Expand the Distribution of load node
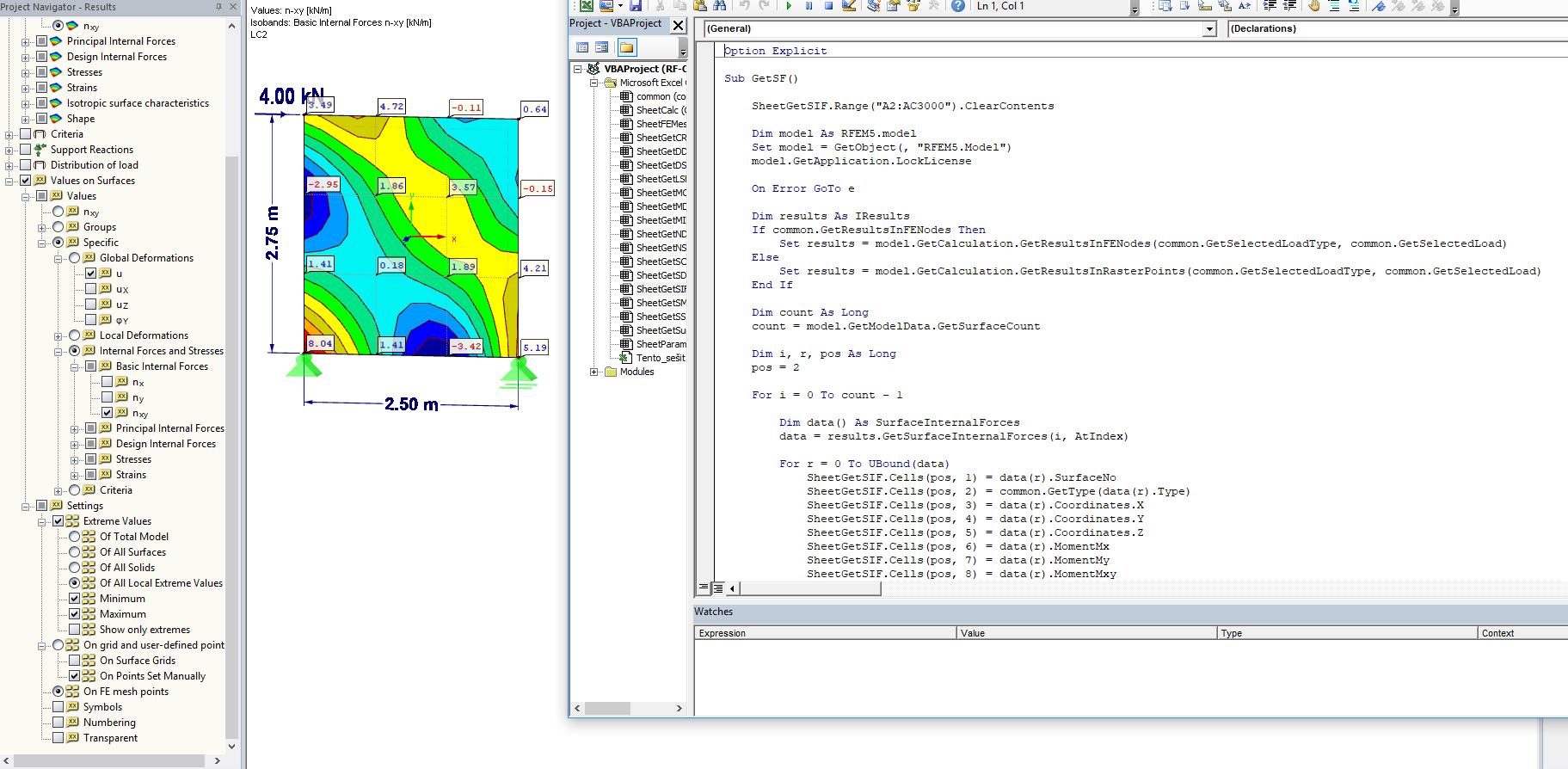1568x769 pixels. point(9,165)
